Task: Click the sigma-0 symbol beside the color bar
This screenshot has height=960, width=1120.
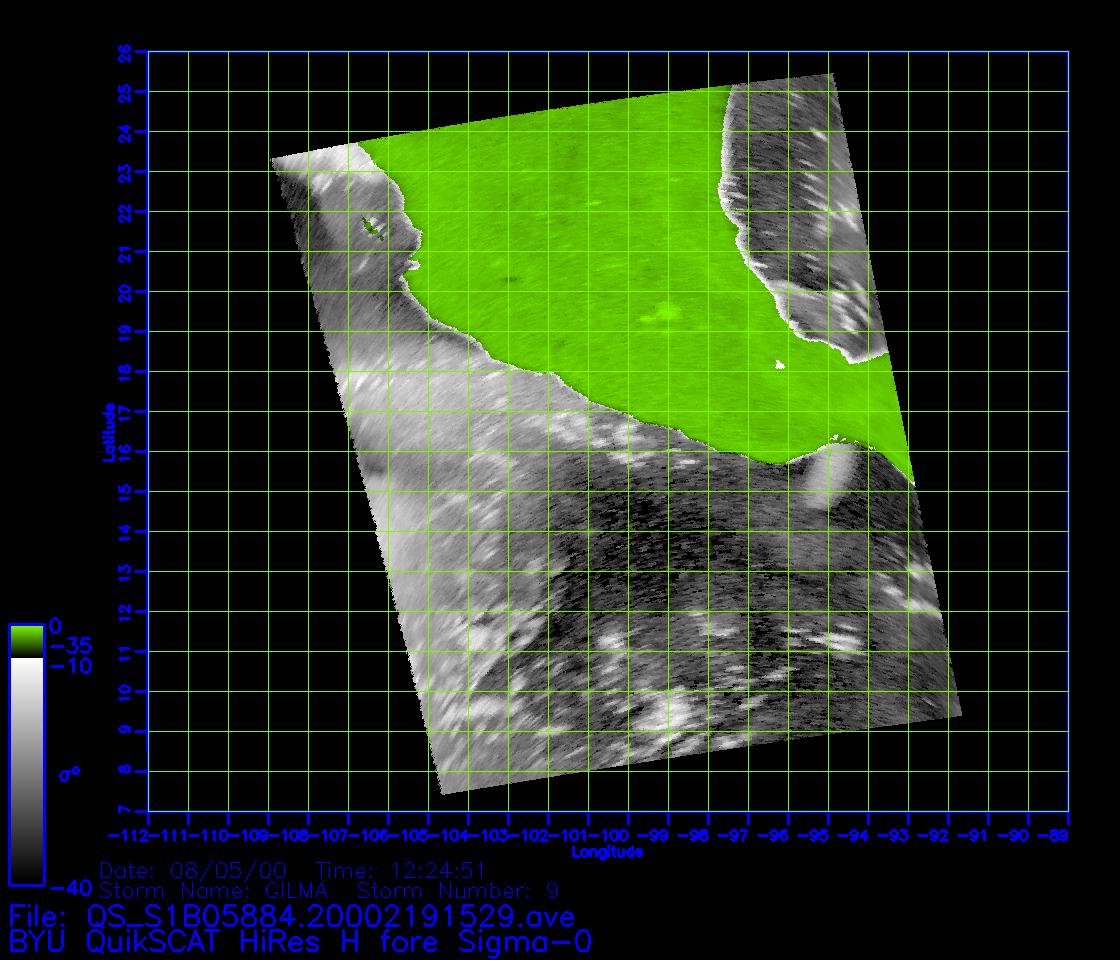Action: point(70,774)
